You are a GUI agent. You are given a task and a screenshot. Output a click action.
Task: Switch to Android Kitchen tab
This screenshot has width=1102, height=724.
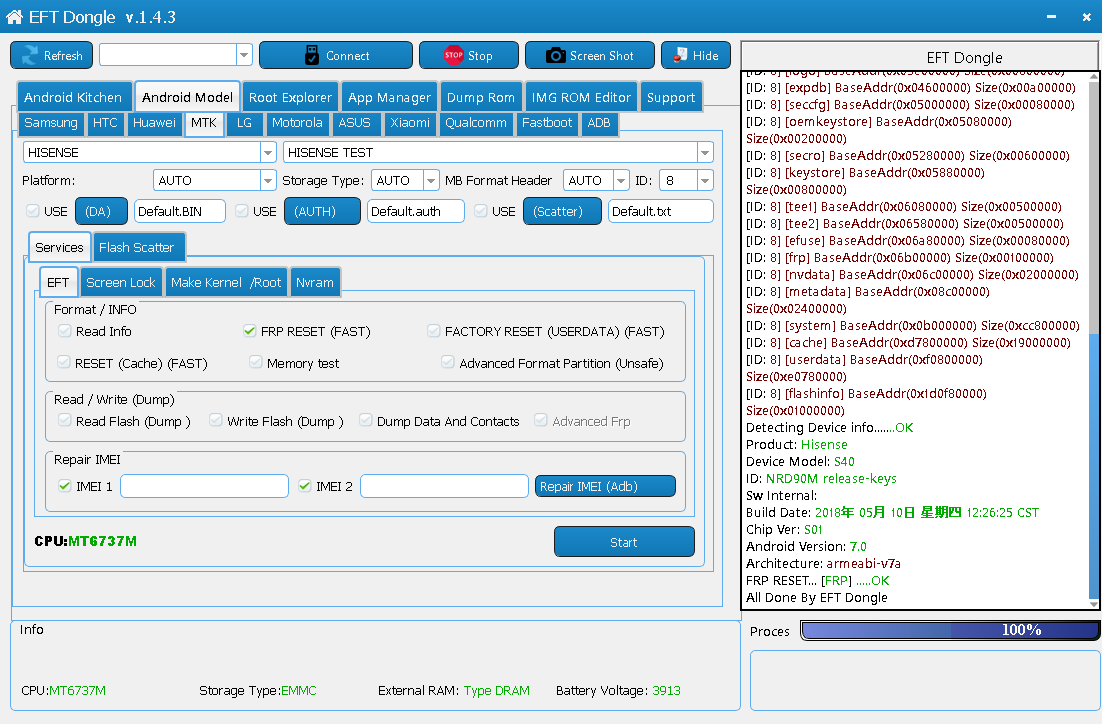click(73, 97)
